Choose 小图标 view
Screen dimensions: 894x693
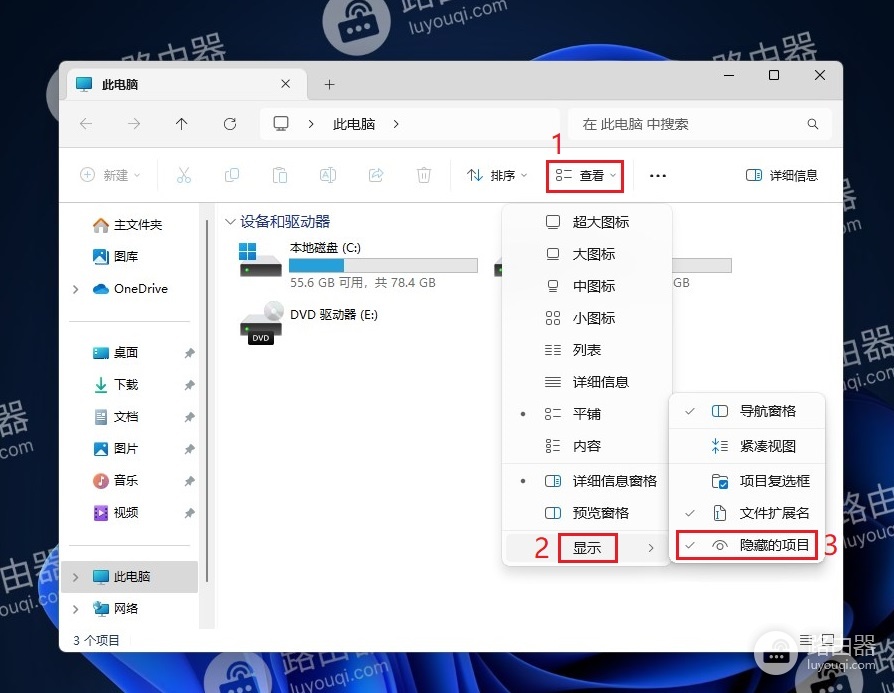point(587,318)
